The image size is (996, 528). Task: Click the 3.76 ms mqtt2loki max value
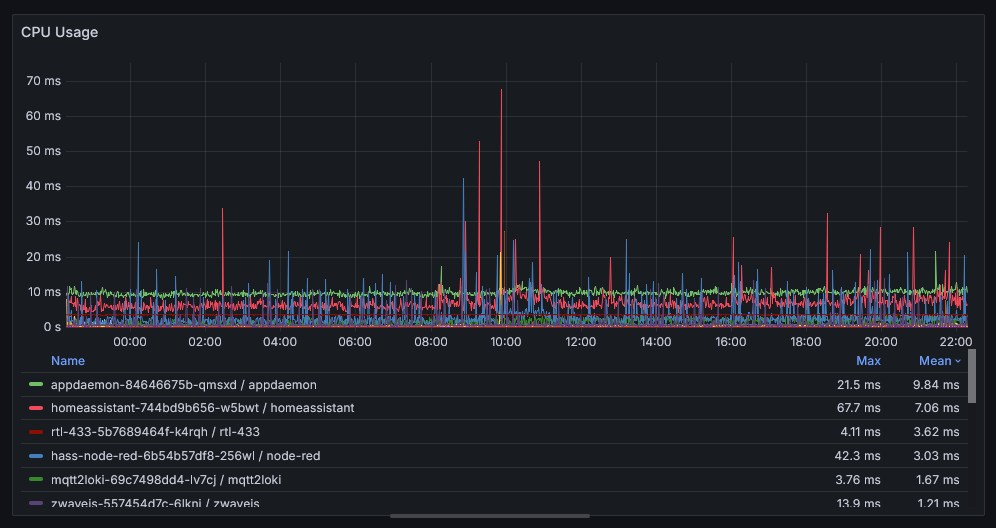pos(859,480)
